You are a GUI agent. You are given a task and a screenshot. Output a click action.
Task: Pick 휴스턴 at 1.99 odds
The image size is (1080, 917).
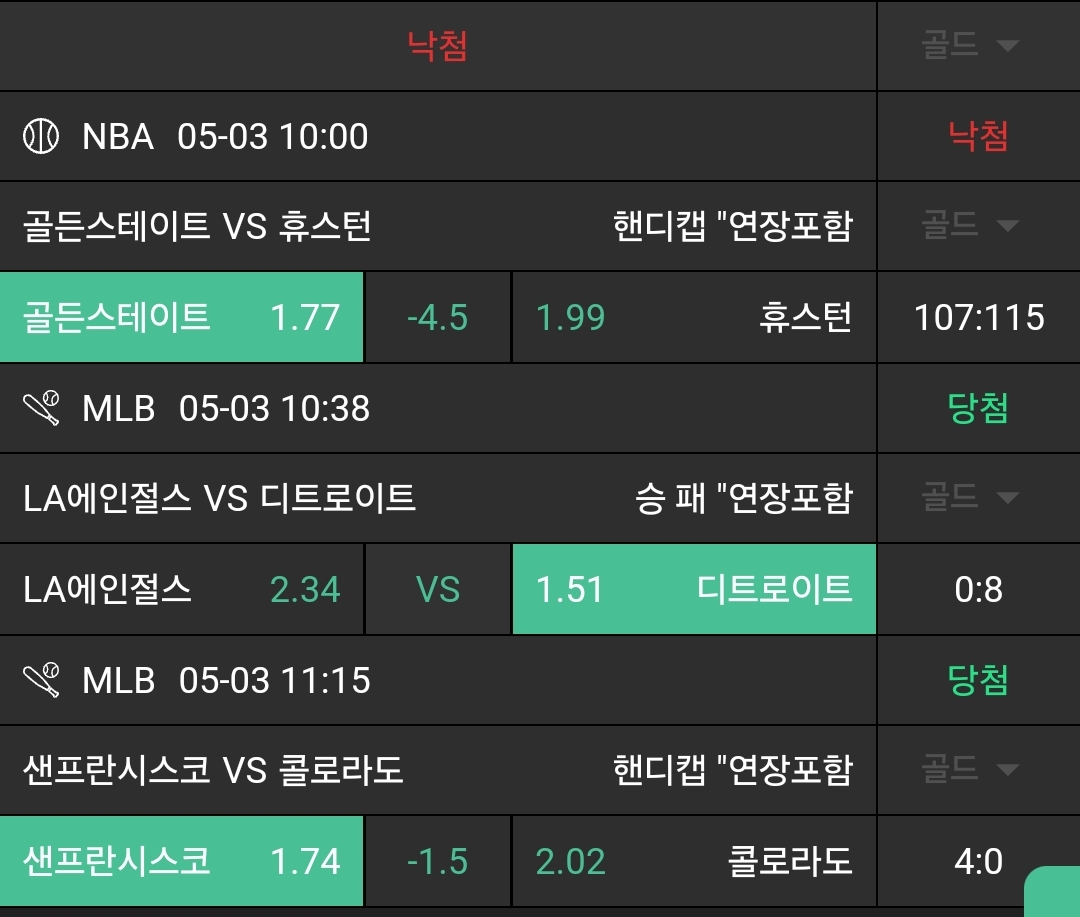click(693, 317)
